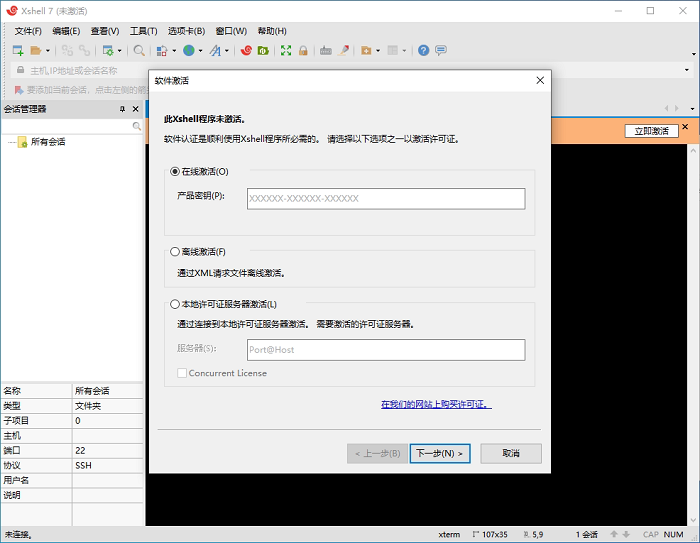The width and height of the screenshot is (700, 543).
Task: Expand the Open session dropdown arrow
Action: [48, 50]
